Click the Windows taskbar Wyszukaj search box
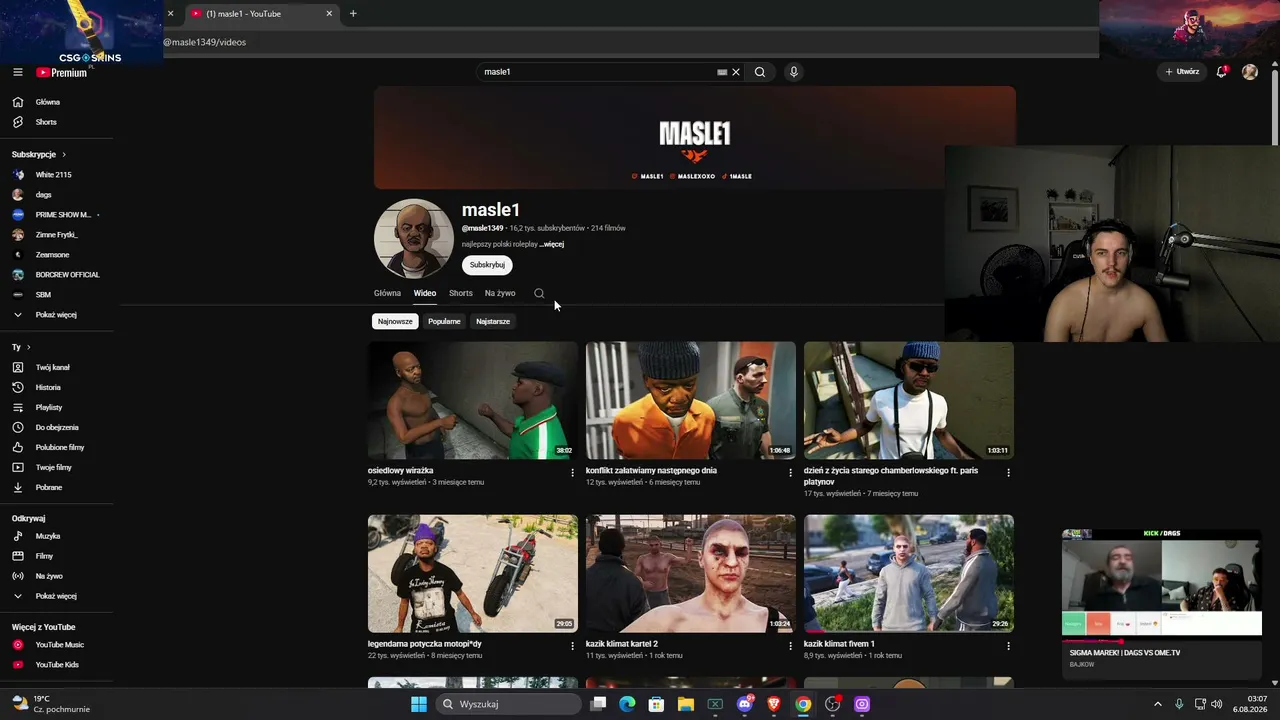 pyautogui.click(x=509, y=704)
